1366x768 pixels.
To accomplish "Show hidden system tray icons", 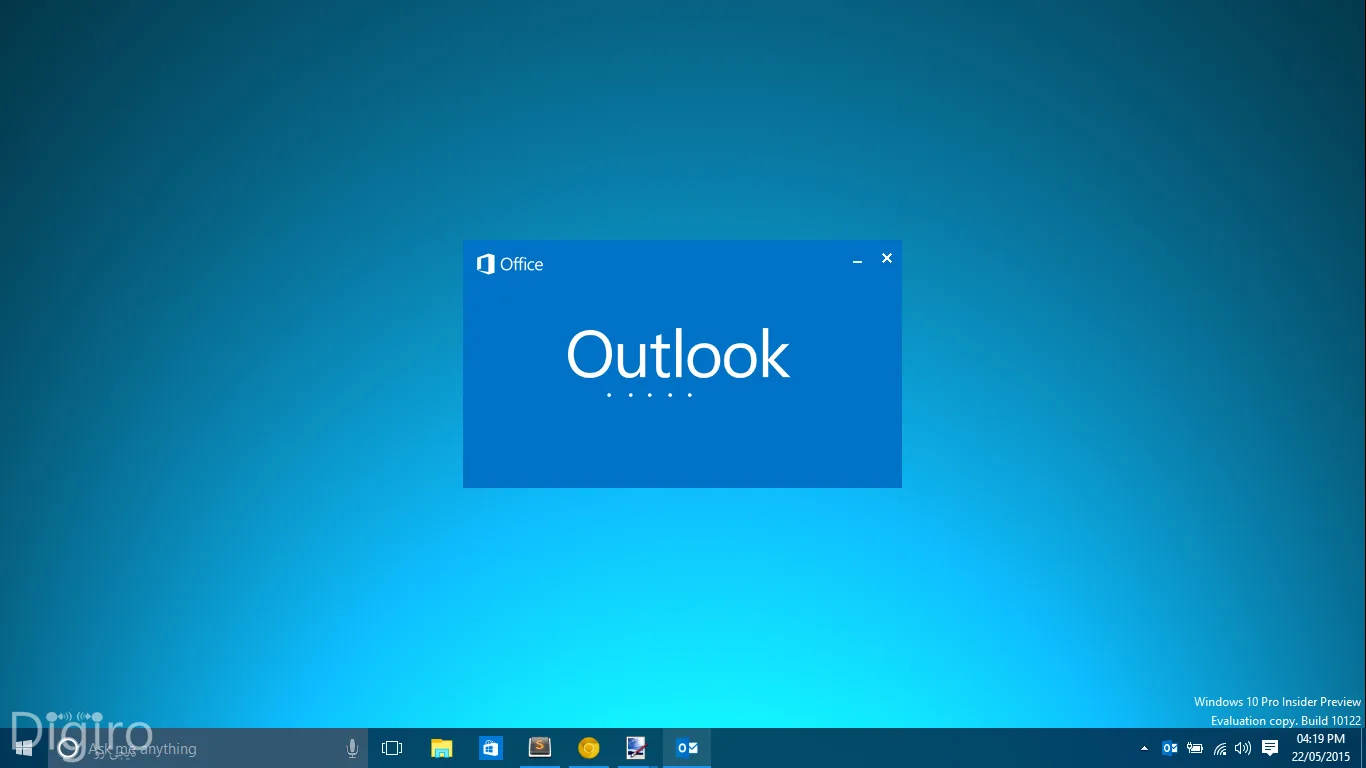I will (x=1144, y=748).
